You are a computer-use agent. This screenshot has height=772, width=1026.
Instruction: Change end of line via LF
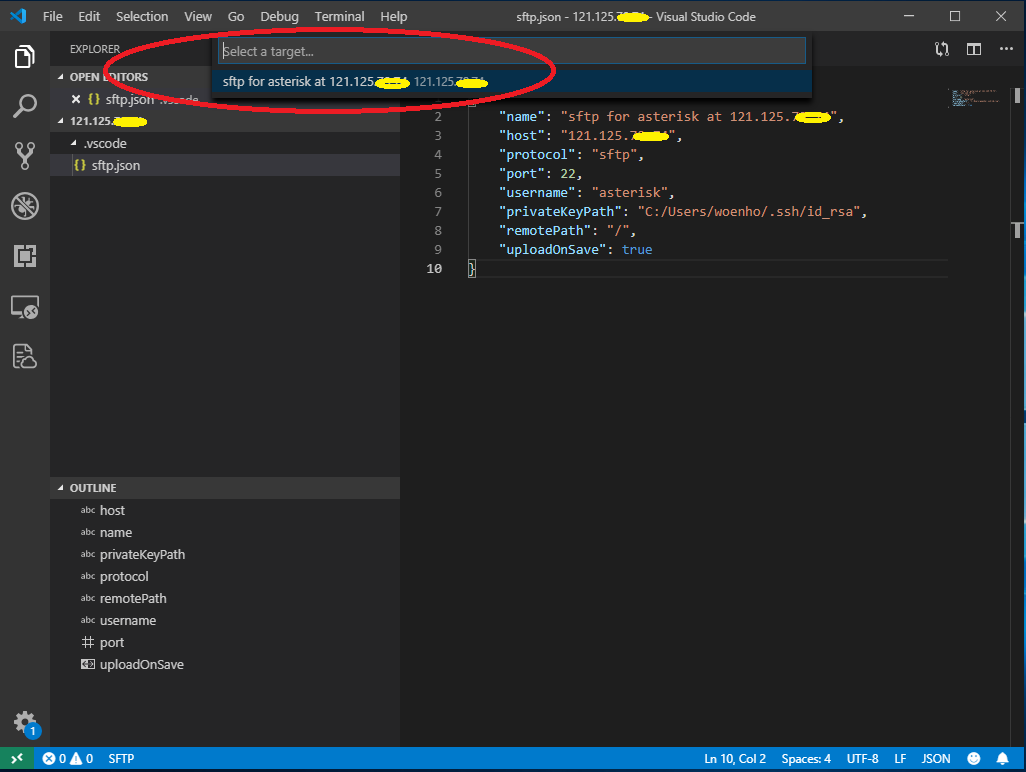click(x=900, y=759)
